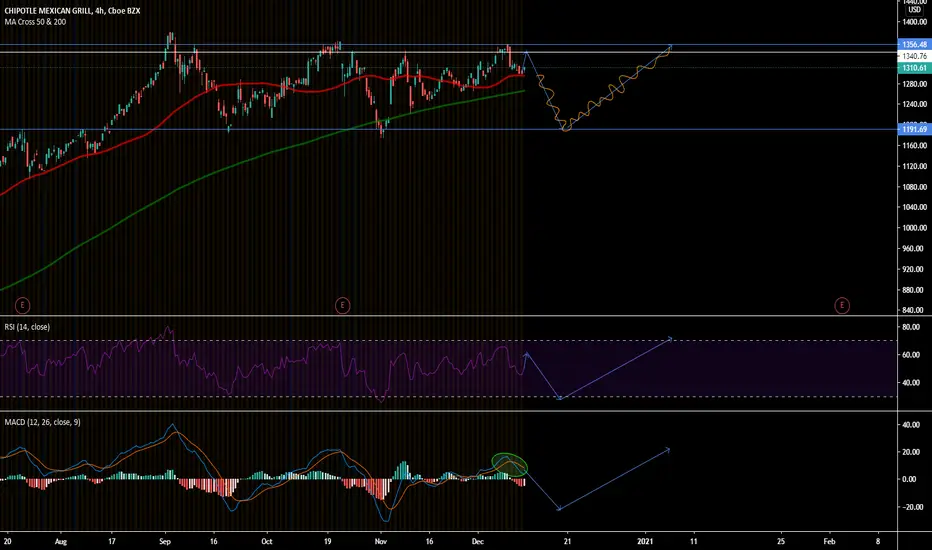Open the RSI (14, close) indicator legend
The height and width of the screenshot is (550, 932).
[27, 327]
